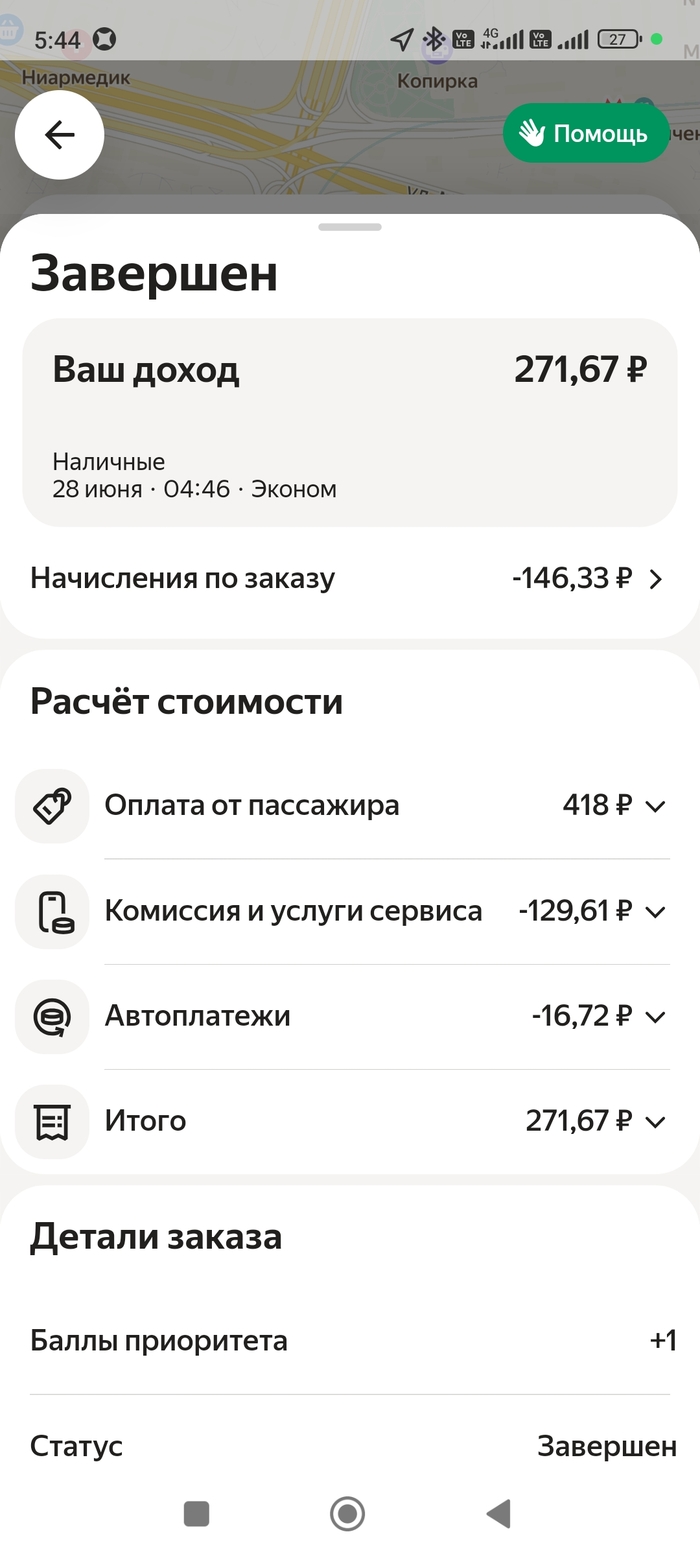The height and width of the screenshot is (1556, 700).
Task: Tap the price tag icon for passenger payment
Action: pyautogui.click(x=52, y=806)
